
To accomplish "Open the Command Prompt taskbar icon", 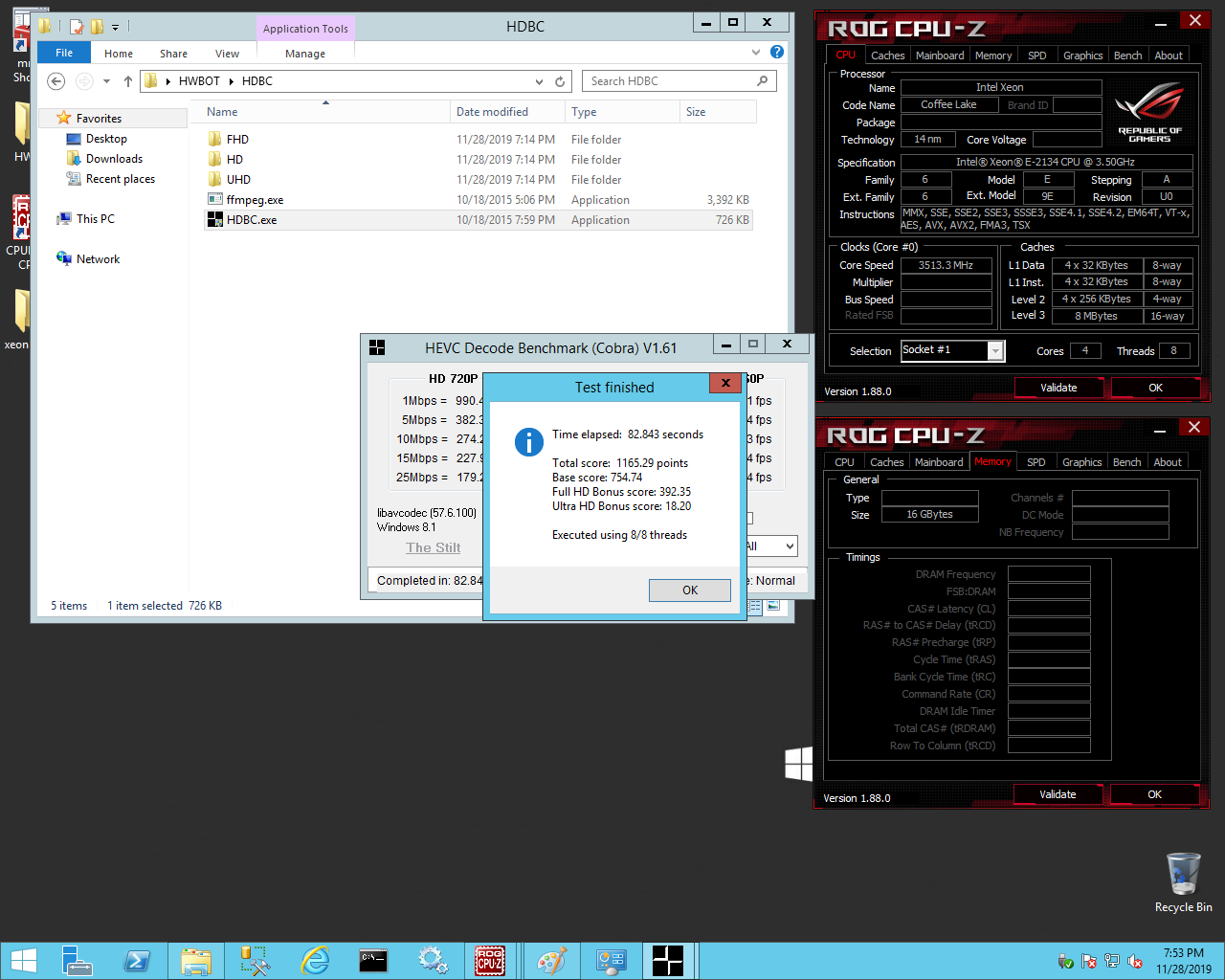I will 373,961.
